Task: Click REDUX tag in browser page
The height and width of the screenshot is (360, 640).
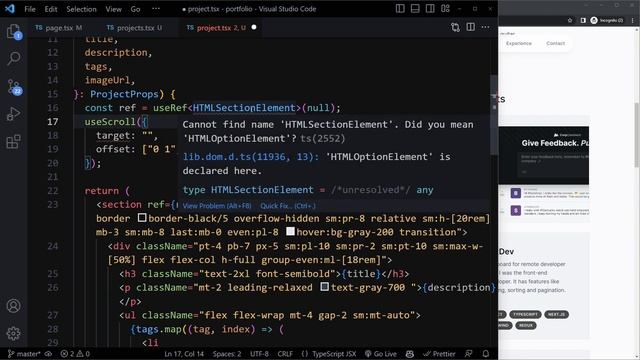Action: point(525,325)
